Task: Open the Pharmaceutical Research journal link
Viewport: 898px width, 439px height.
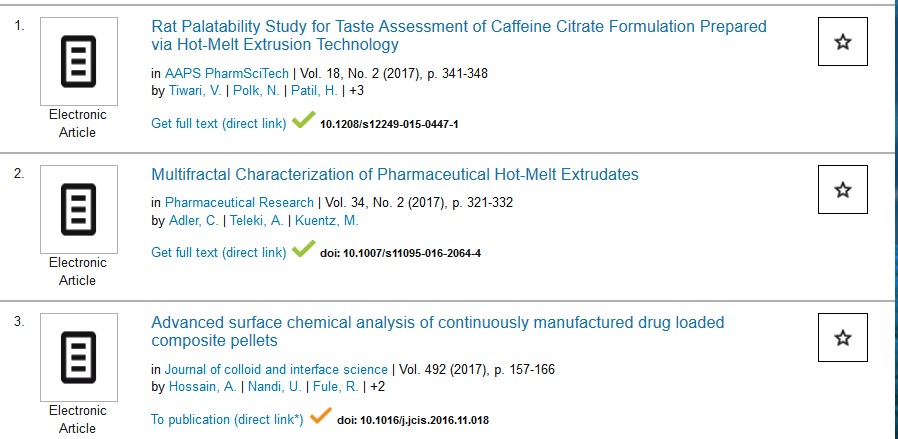Action: (240, 203)
